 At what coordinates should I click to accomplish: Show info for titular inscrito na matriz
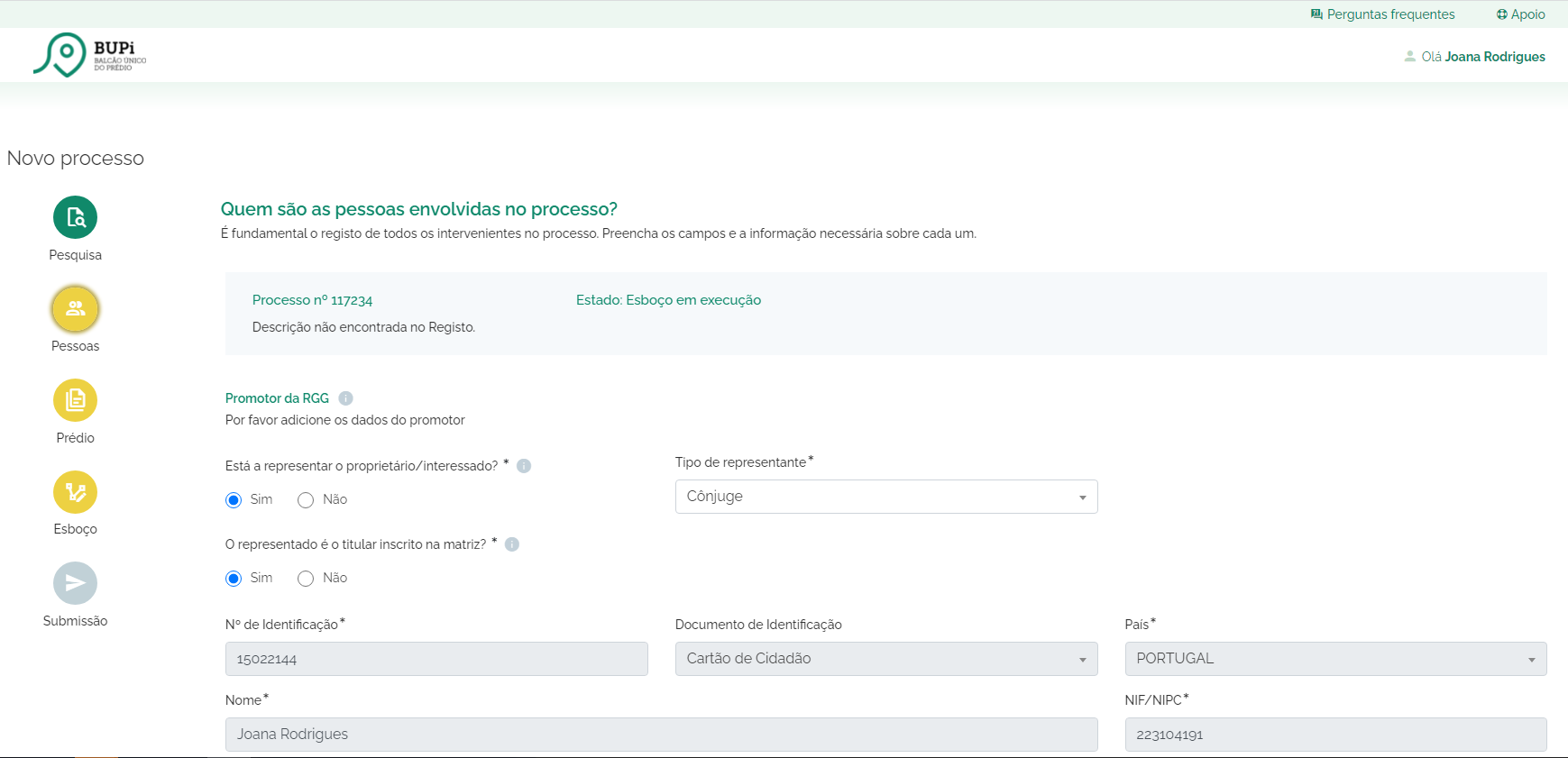click(512, 544)
